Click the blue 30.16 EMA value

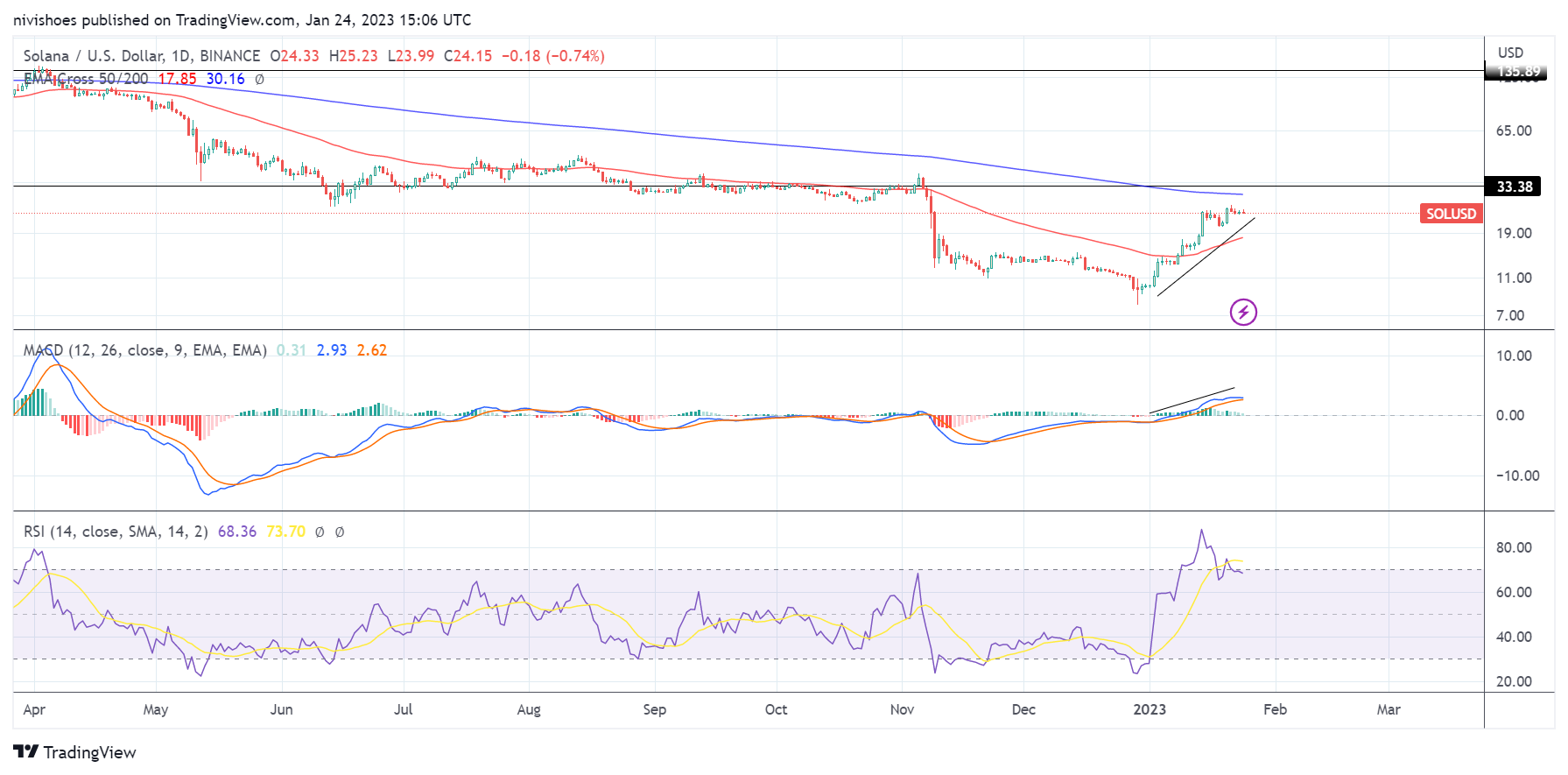click(x=225, y=79)
